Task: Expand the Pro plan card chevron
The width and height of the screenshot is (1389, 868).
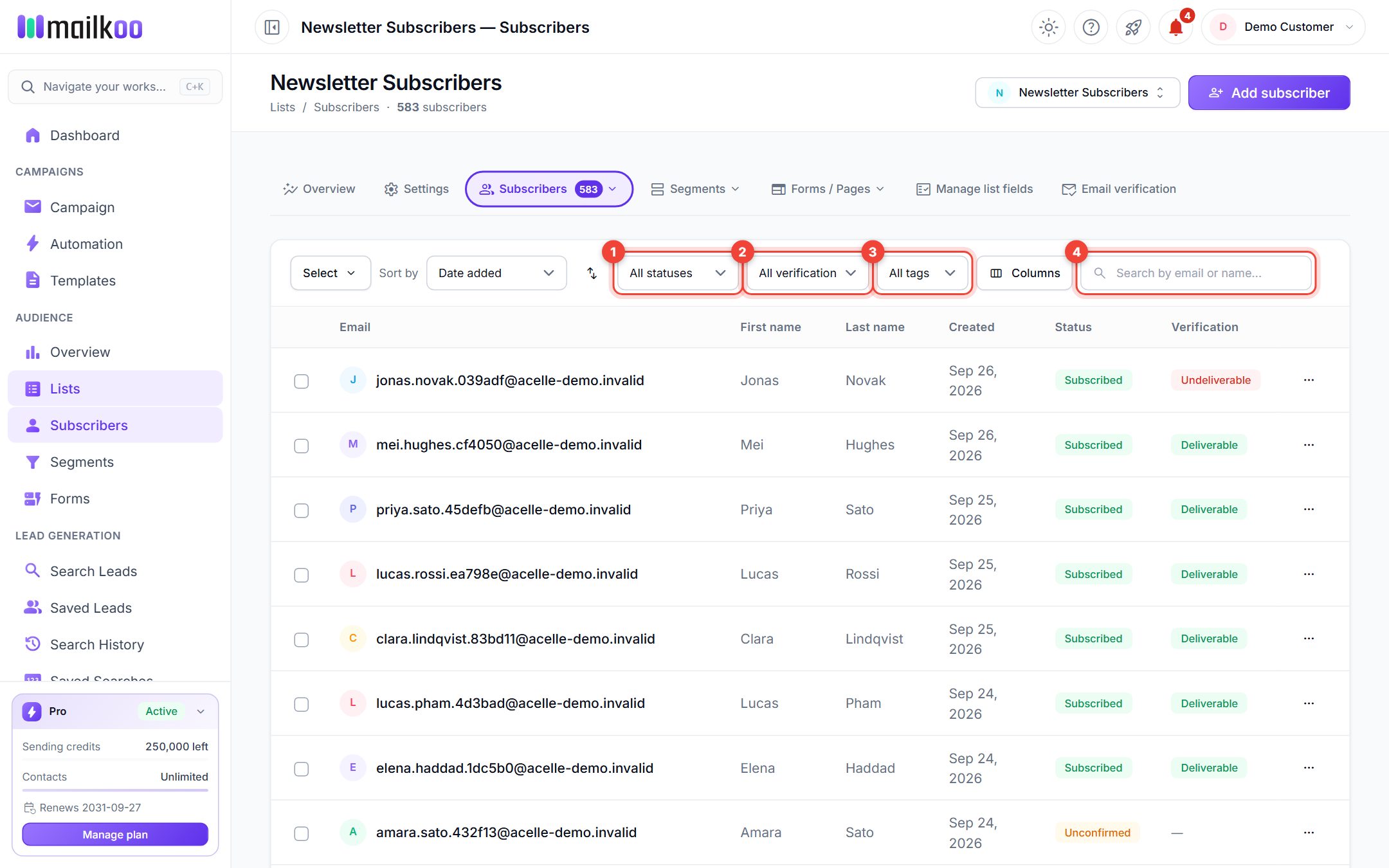Action: pos(201,711)
